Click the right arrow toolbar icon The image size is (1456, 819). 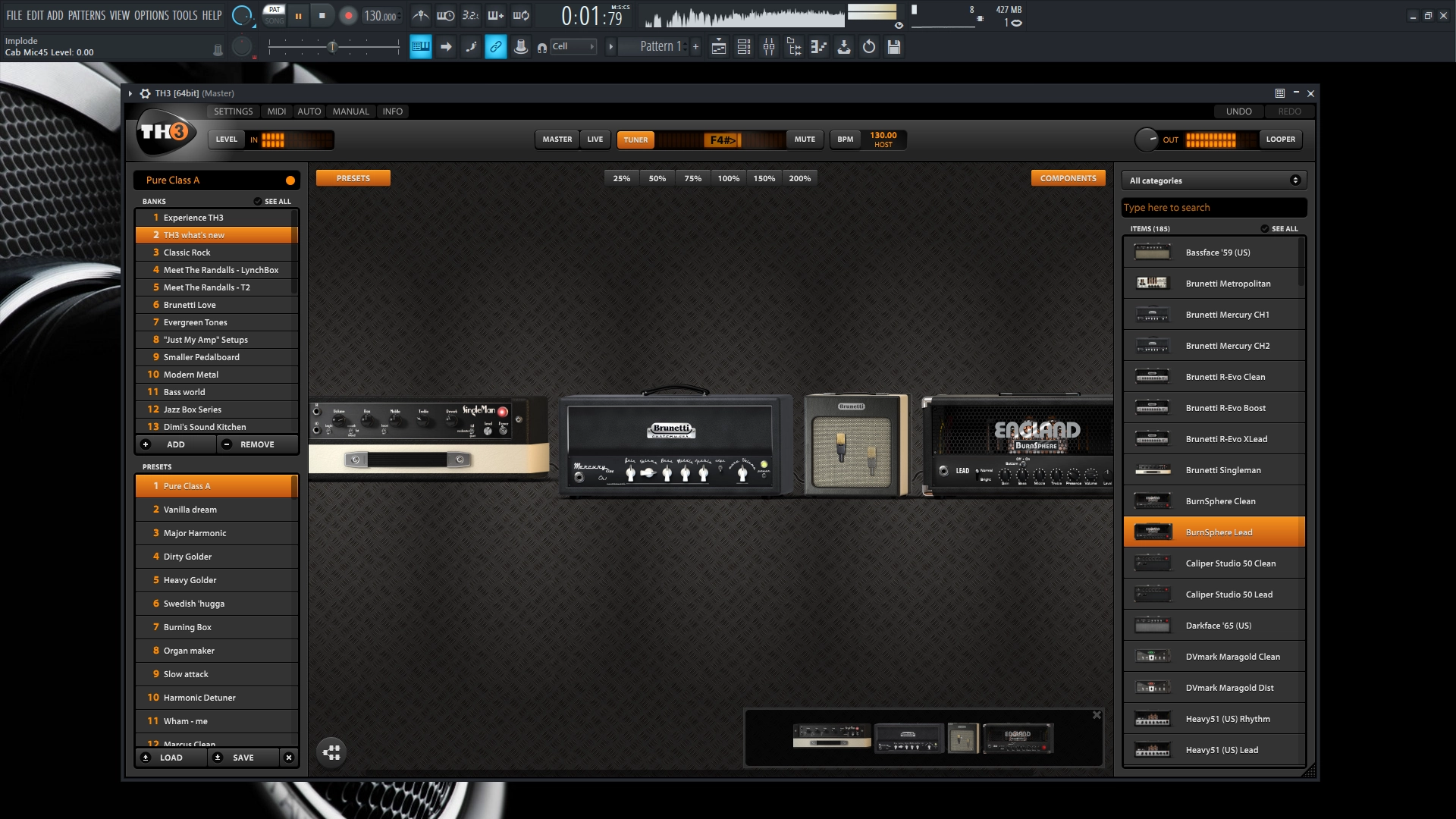click(446, 47)
